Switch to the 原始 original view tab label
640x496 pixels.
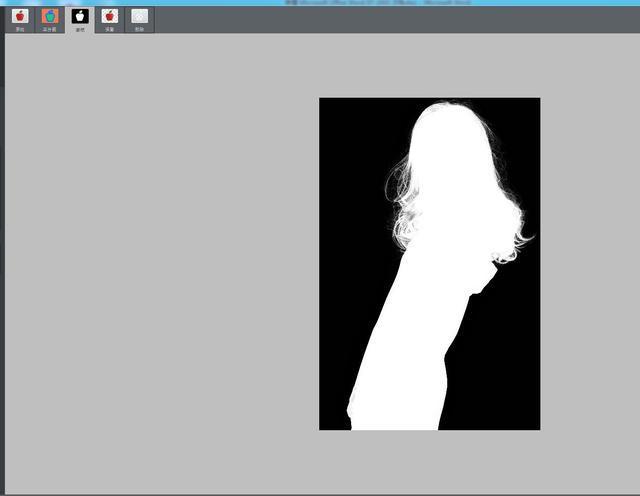click(20, 29)
